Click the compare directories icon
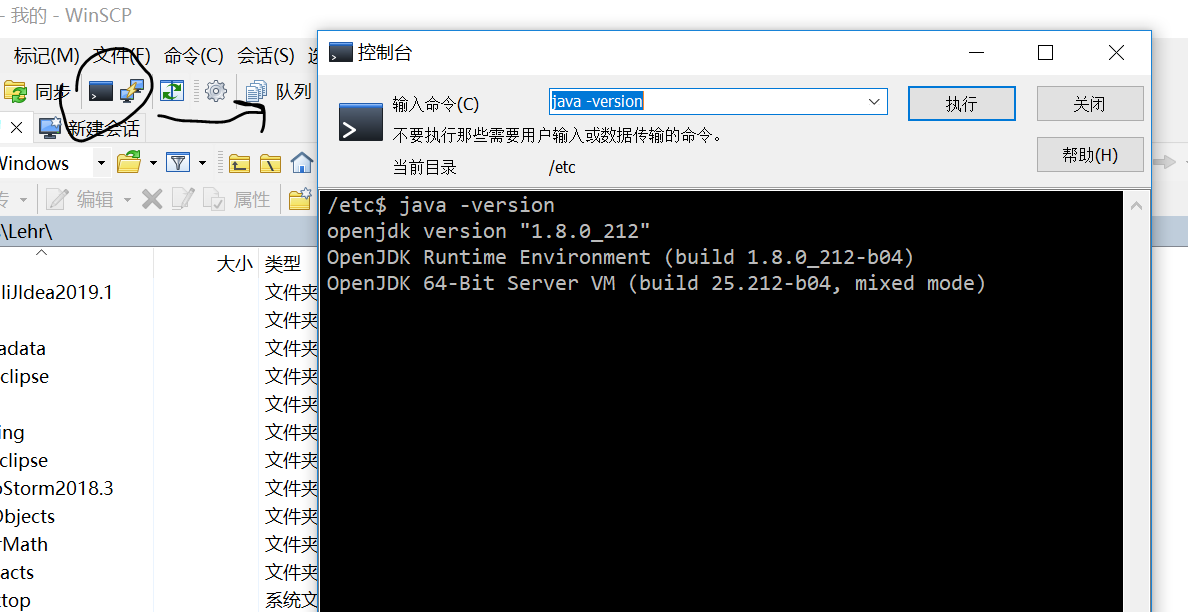This screenshot has width=1188, height=612. click(x=172, y=92)
